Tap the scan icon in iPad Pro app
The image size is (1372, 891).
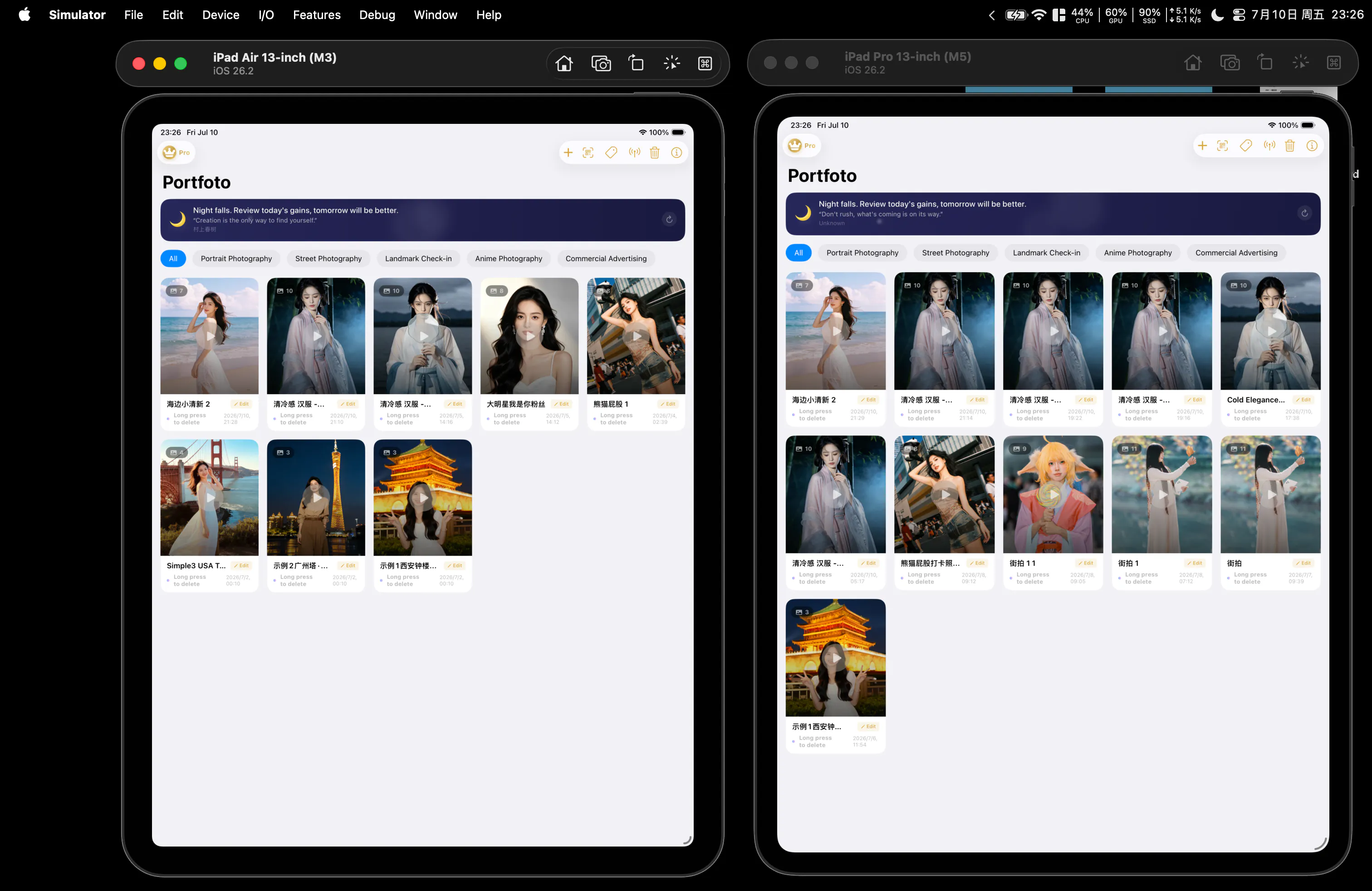[x=1222, y=146]
